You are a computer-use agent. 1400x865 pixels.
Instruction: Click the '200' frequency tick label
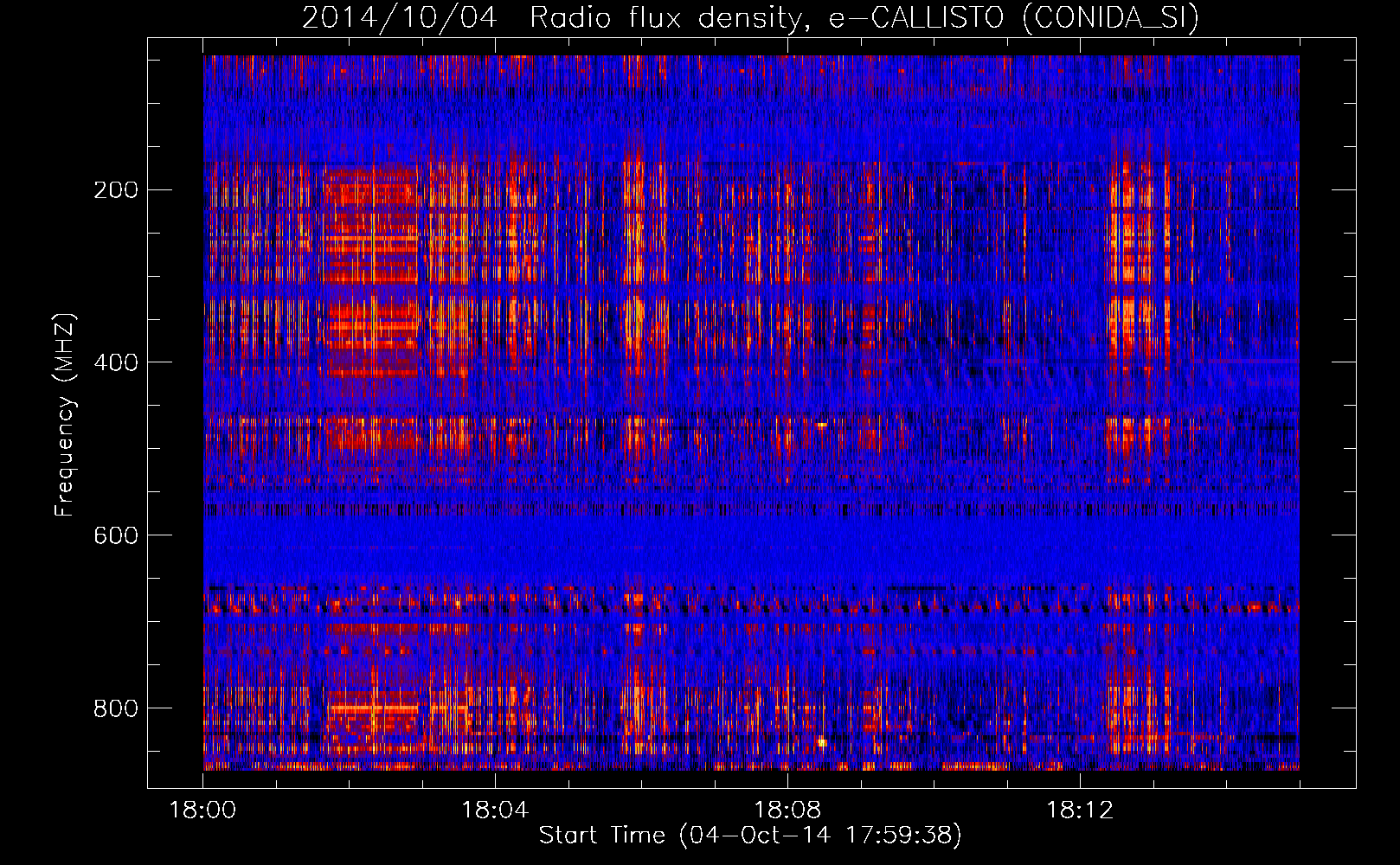click(116, 190)
